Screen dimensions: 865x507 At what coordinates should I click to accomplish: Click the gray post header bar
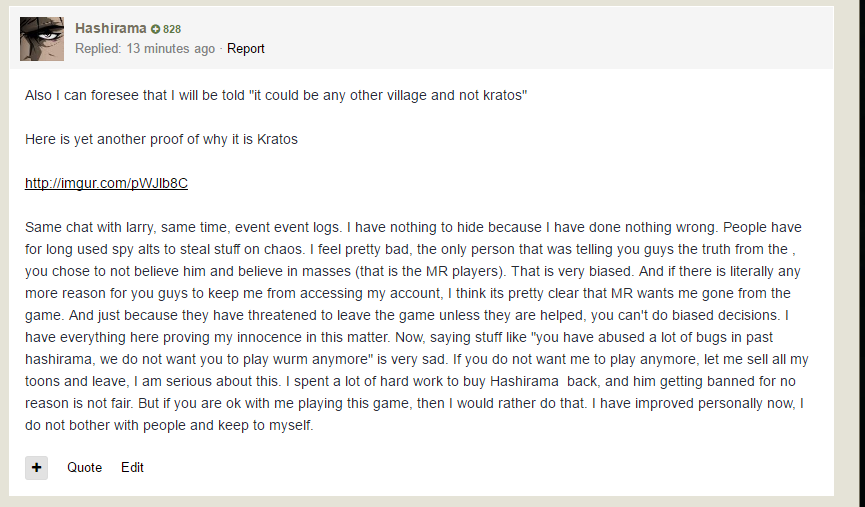pyautogui.click(x=550, y=39)
